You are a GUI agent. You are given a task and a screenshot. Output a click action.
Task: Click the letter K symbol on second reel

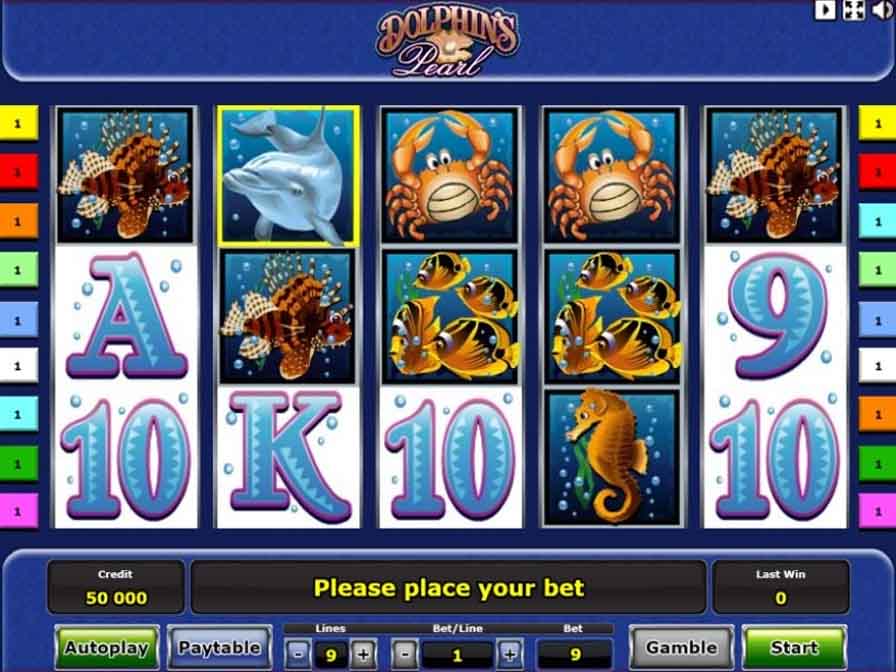click(289, 458)
